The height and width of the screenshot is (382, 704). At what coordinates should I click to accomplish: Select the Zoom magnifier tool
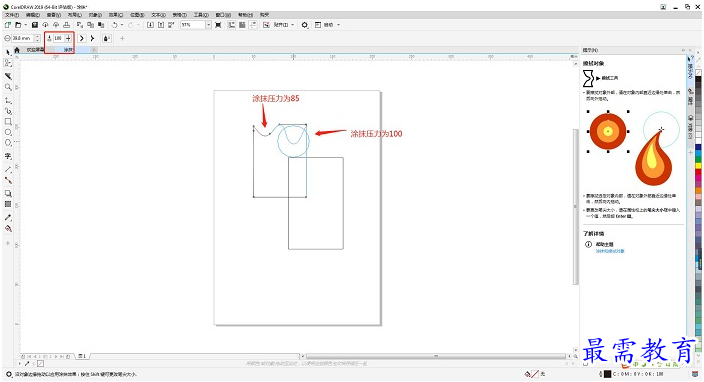[8, 87]
